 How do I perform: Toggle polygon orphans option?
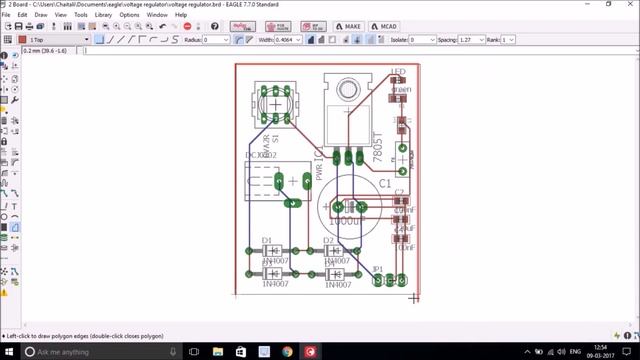coord(381,40)
